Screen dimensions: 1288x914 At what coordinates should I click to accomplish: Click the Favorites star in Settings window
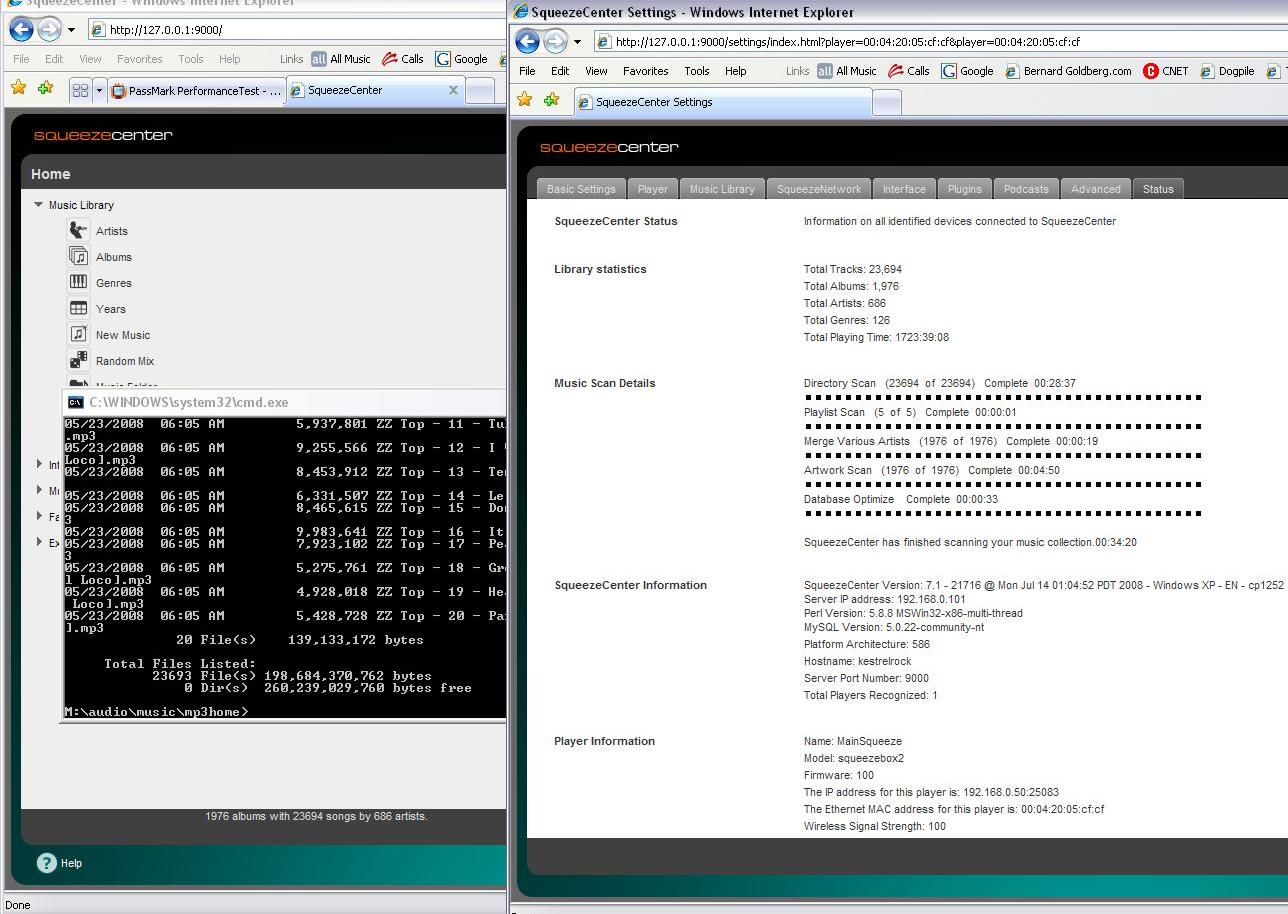525,100
